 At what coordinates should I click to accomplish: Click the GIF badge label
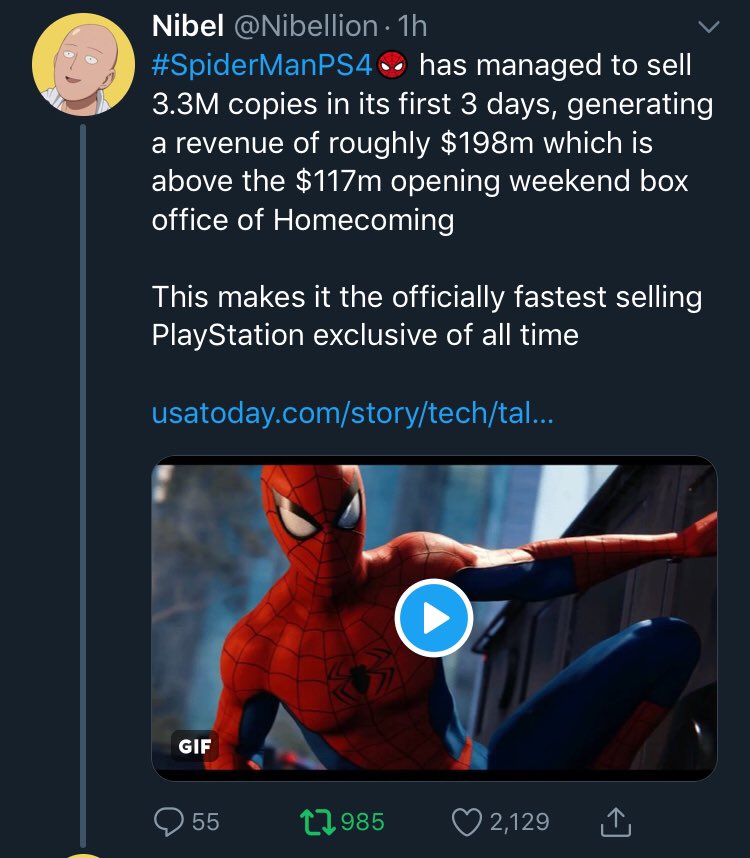(x=194, y=746)
